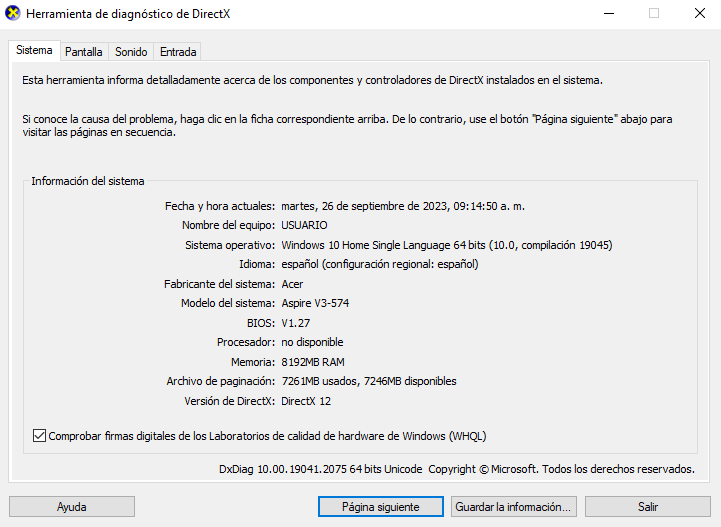
Task: Click the 'Esta herramienta informa detalladamente' sentence
Action: tap(312, 80)
